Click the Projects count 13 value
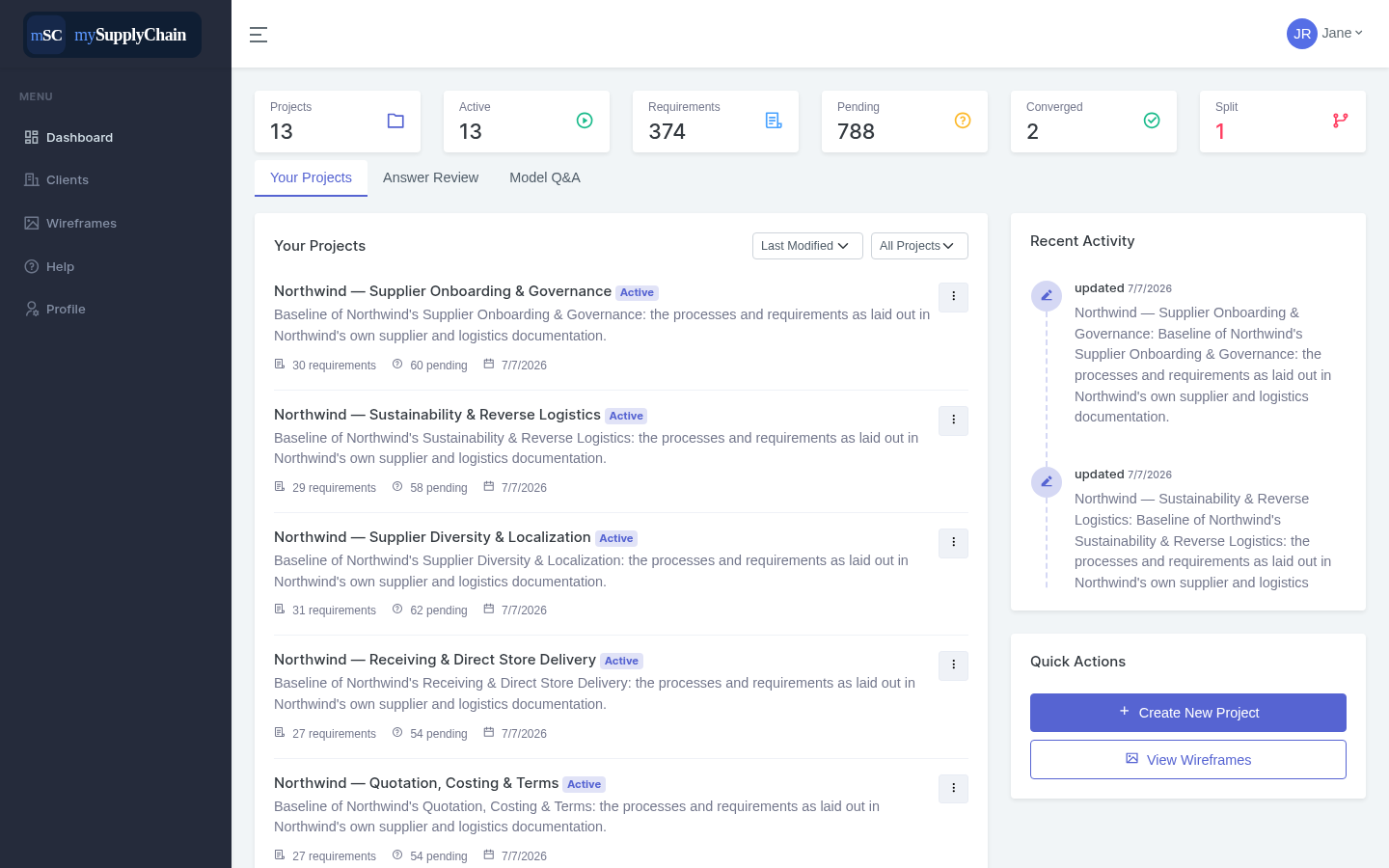Viewport: 1389px width, 868px height. coord(282,131)
